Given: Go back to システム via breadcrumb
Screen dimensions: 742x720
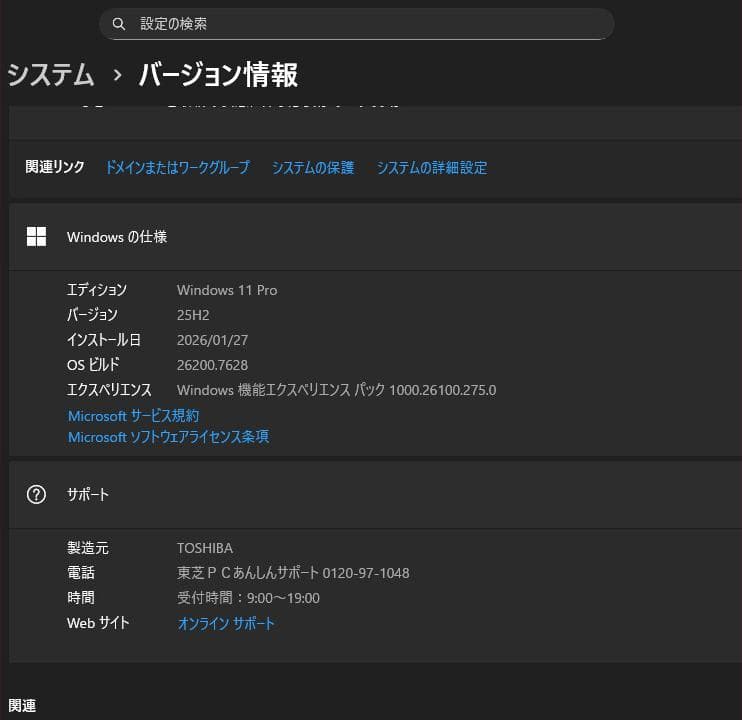Looking at the screenshot, I should (x=51, y=75).
